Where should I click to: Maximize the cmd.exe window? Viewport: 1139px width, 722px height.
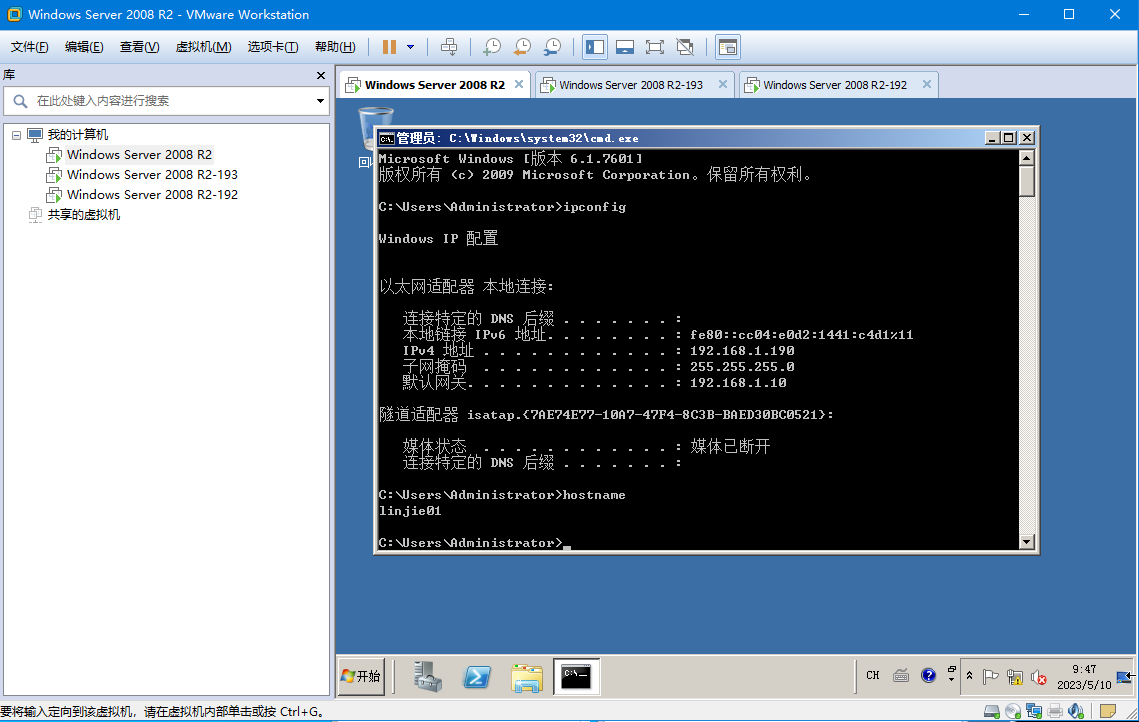pos(1009,138)
